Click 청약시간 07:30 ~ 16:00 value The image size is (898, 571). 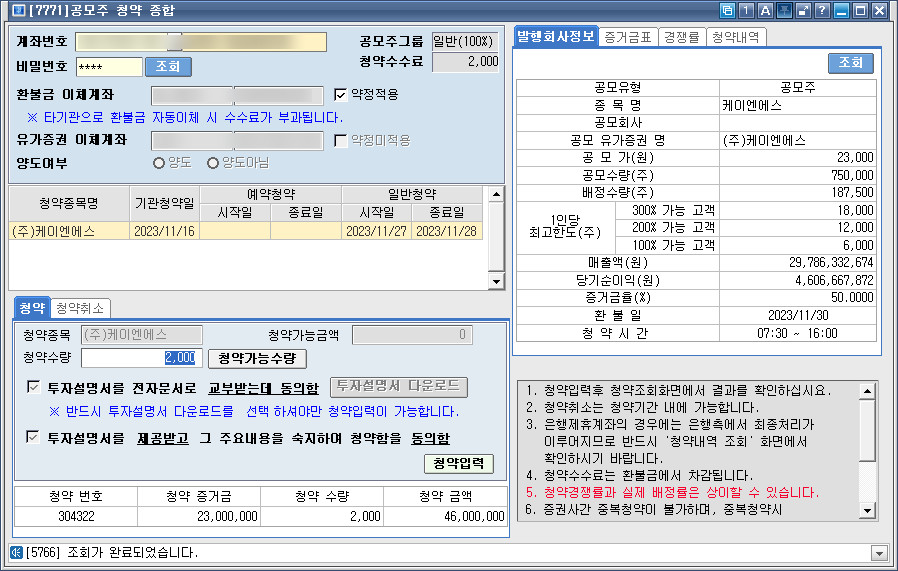pyautogui.click(x=798, y=333)
